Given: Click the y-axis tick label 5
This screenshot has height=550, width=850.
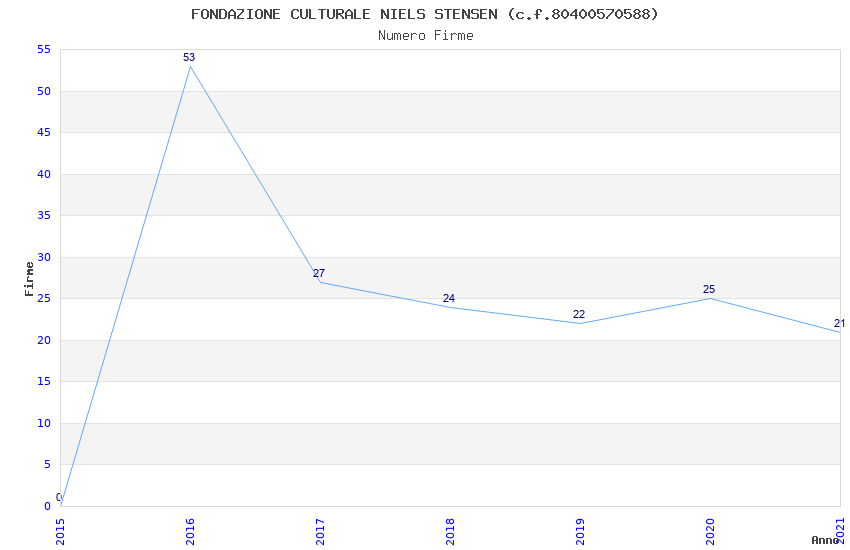Looking at the screenshot, I should (x=48, y=464).
